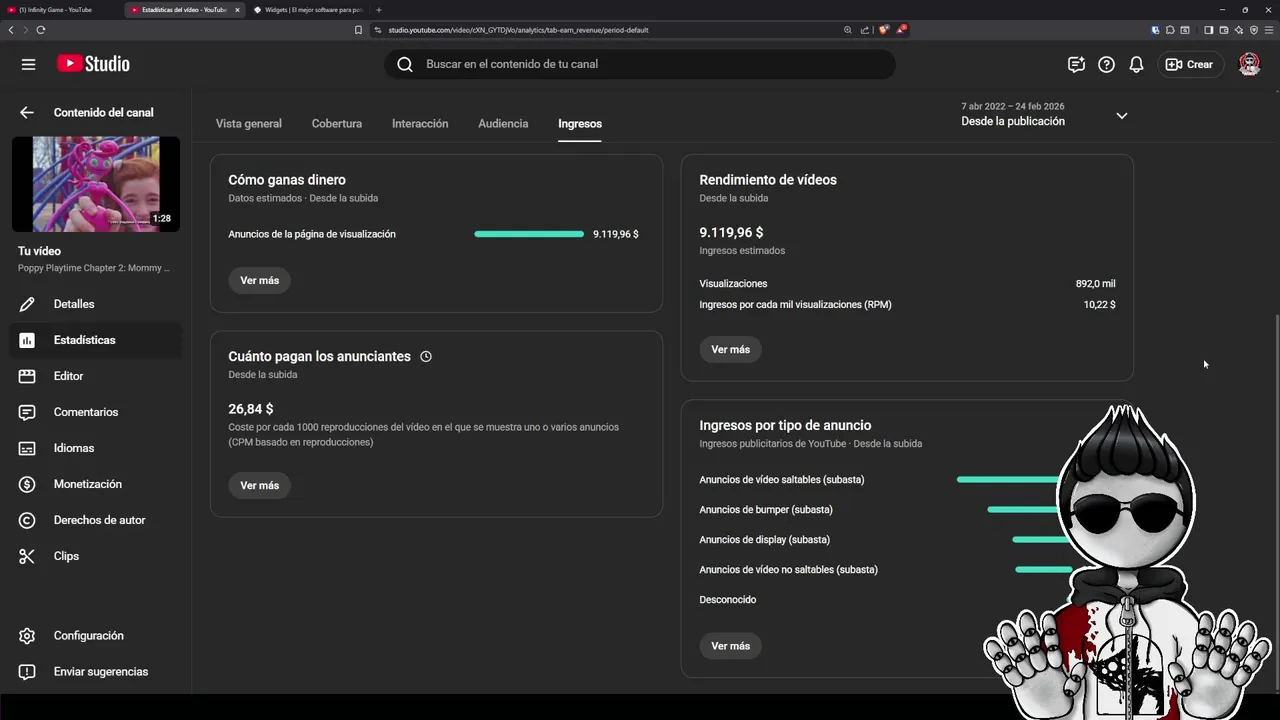Click the 26,84 $ CPM value
This screenshot has height=720, width=1280.
251,409
